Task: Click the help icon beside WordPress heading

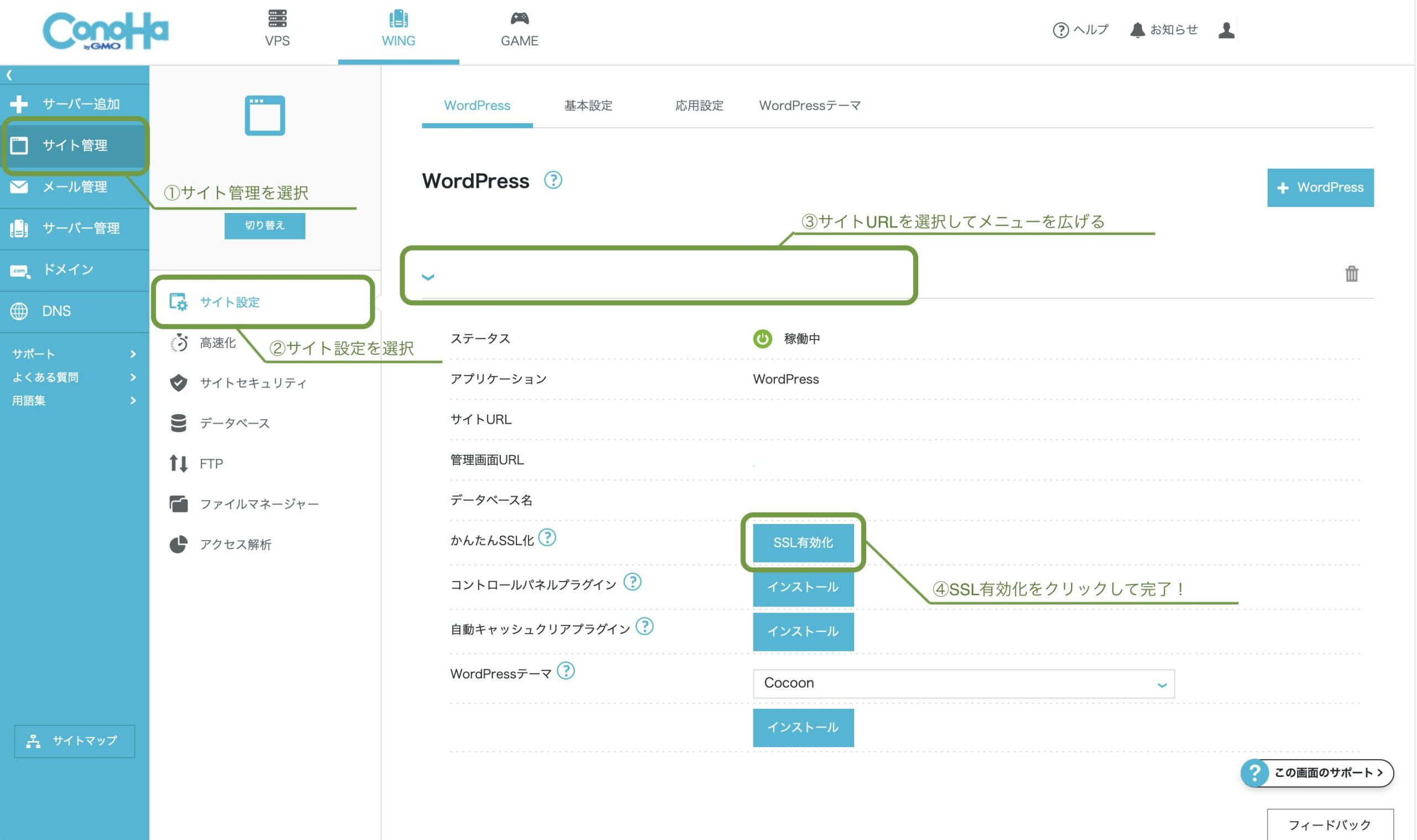Action: pyautogui.click(x=552, y=180)
